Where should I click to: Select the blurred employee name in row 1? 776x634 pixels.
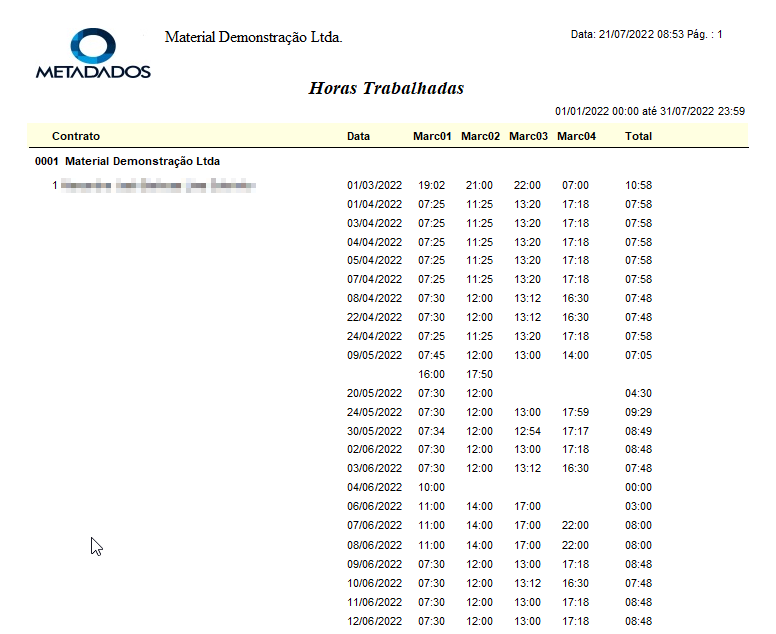(x=158, y=185)
